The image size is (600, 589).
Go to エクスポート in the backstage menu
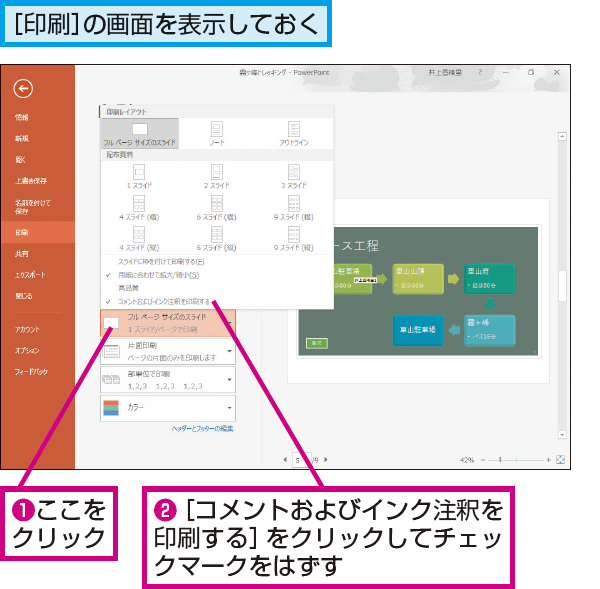30,274
